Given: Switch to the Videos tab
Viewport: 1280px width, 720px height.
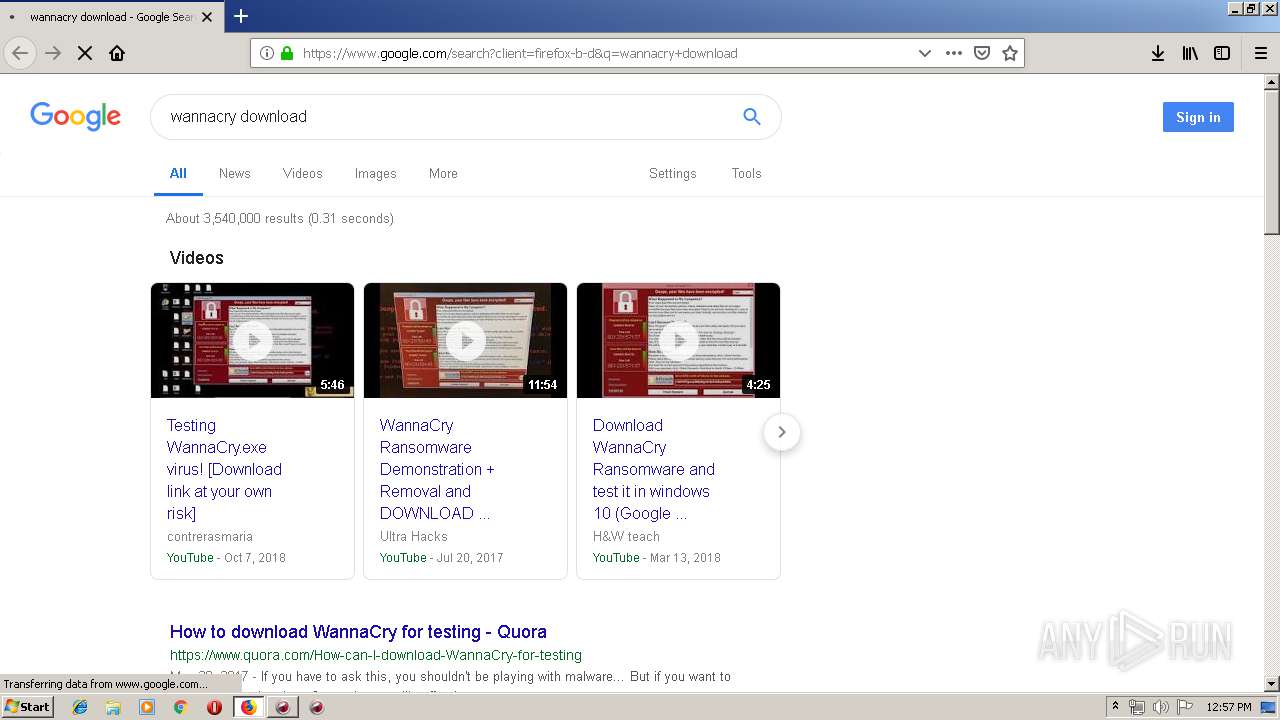Looking at the screenshot, I should pos(302,173).
